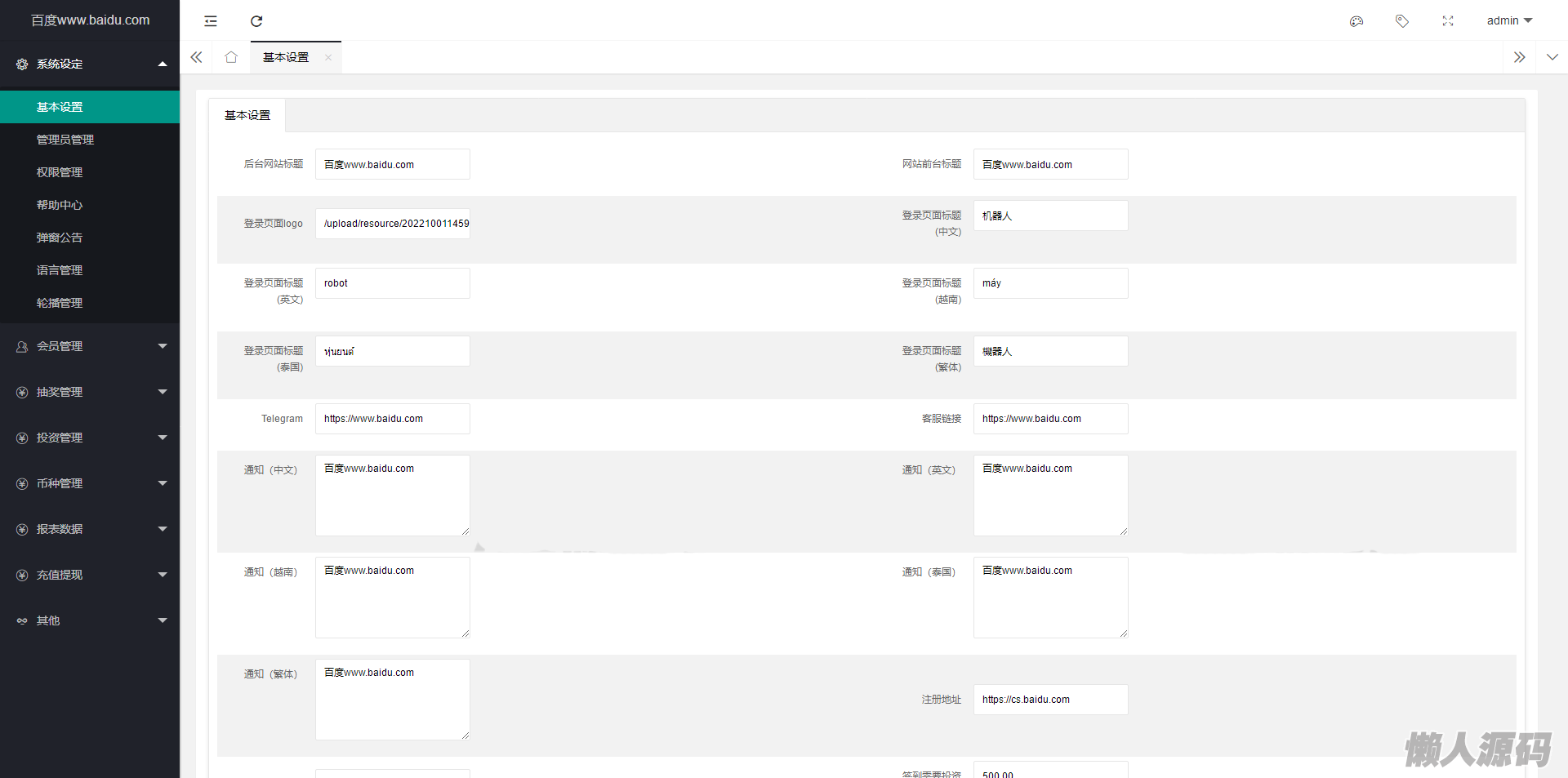Screen dimensions: 1568x778
Task: Open 语言管理 in sidebar
Action: tap(60, 270)
